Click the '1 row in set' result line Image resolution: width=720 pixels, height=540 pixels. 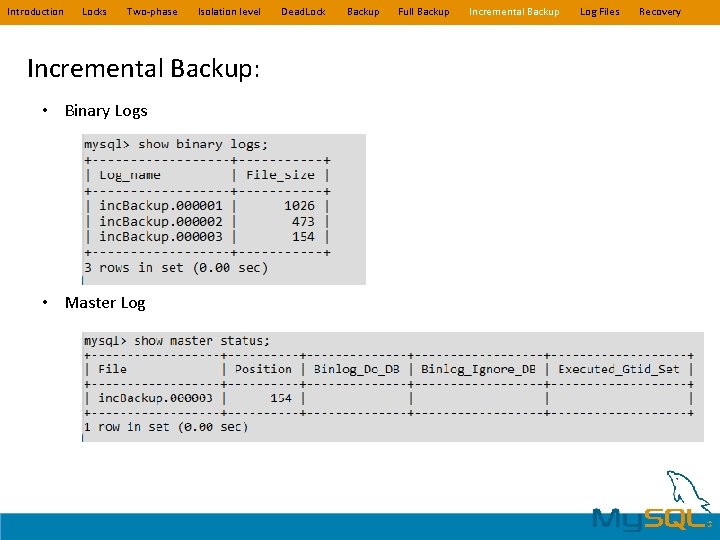coord(166,427)
